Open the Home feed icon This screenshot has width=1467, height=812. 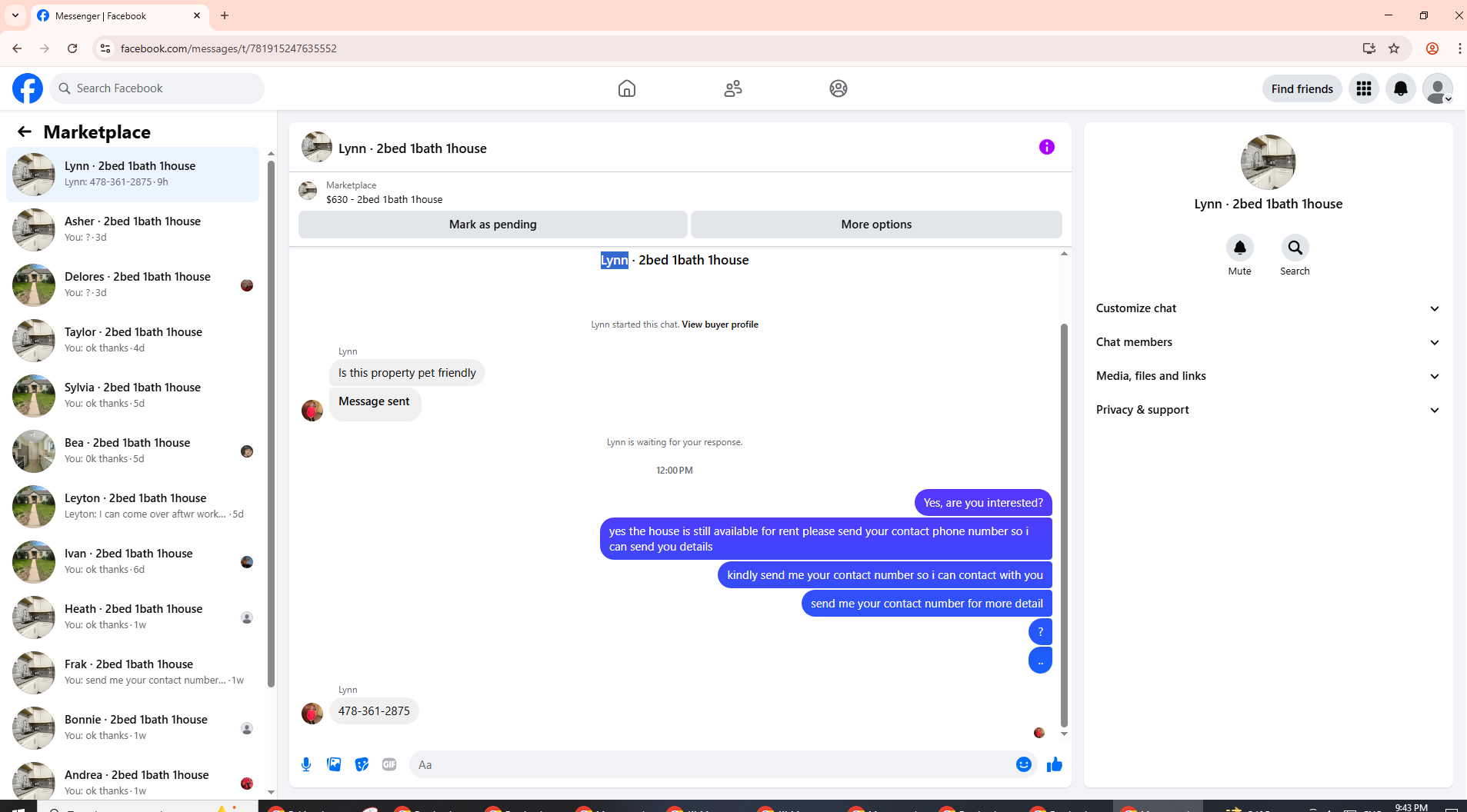coord(627,88)
